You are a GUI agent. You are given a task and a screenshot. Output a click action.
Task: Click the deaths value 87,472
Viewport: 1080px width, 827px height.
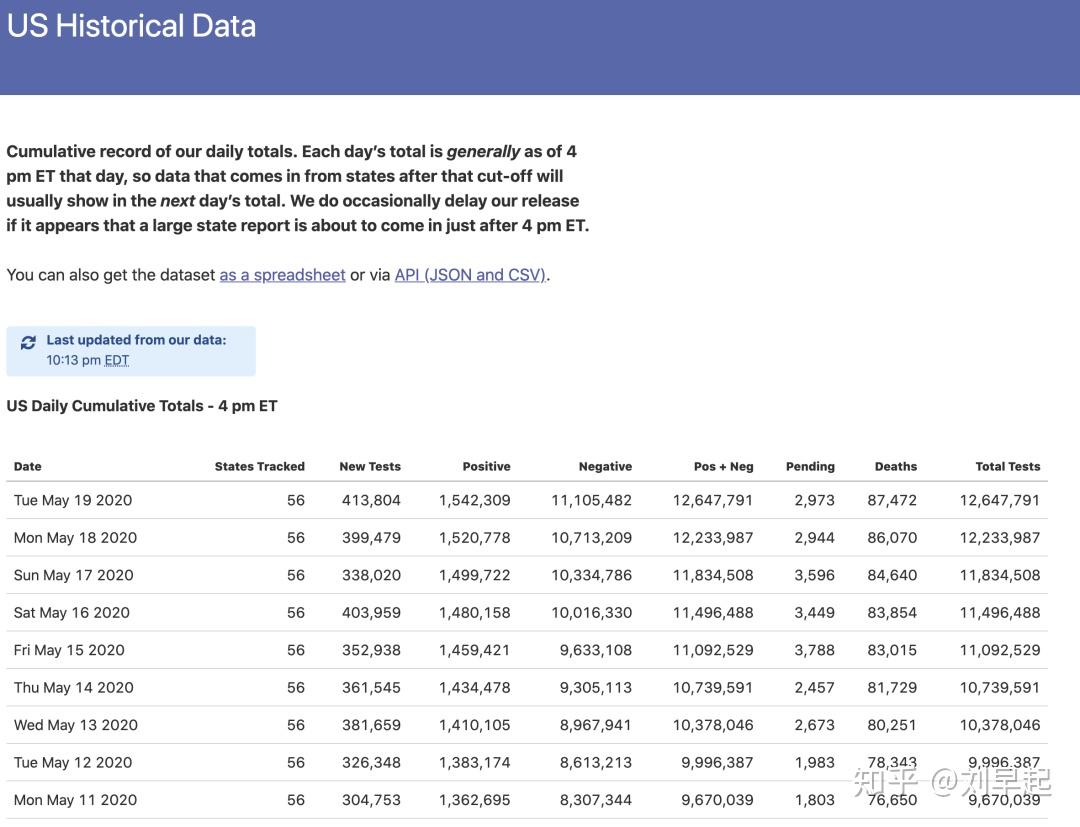pos(891,500)
